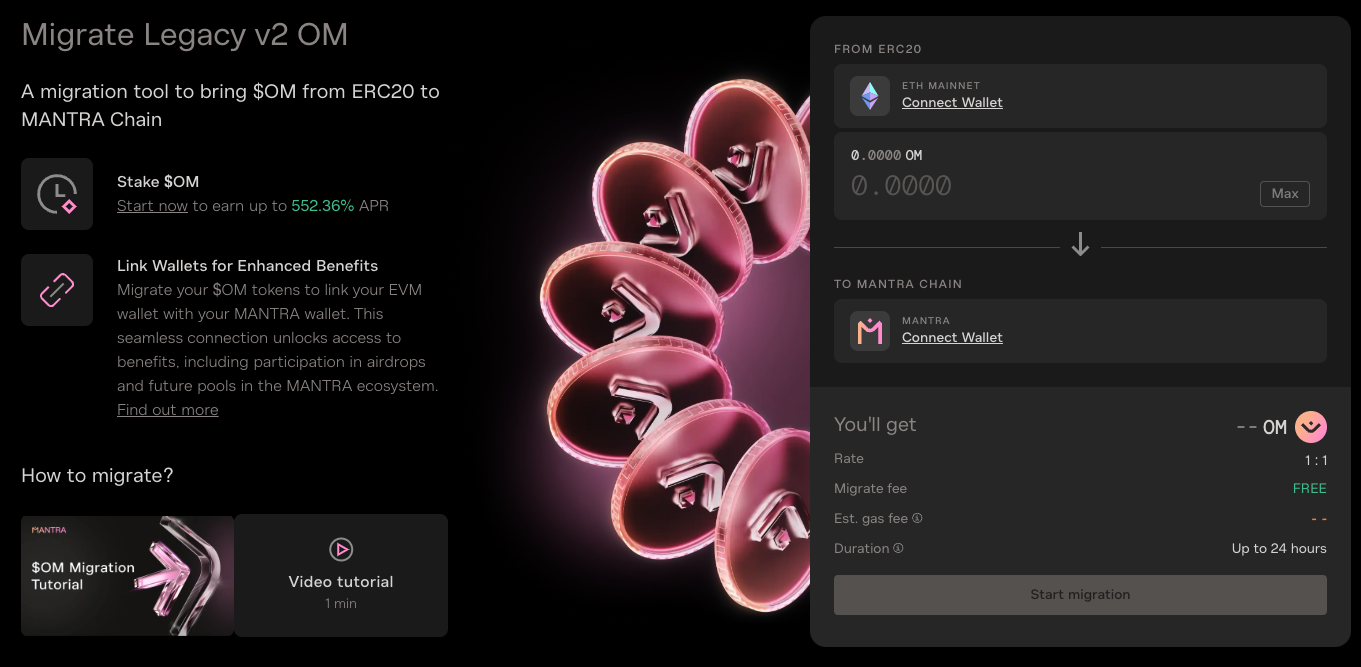The height and width of the screenshot is (667, 1361).
Task: Open the $OM Migration Tutorial thumbnail
Action: (x=127, y=576)
